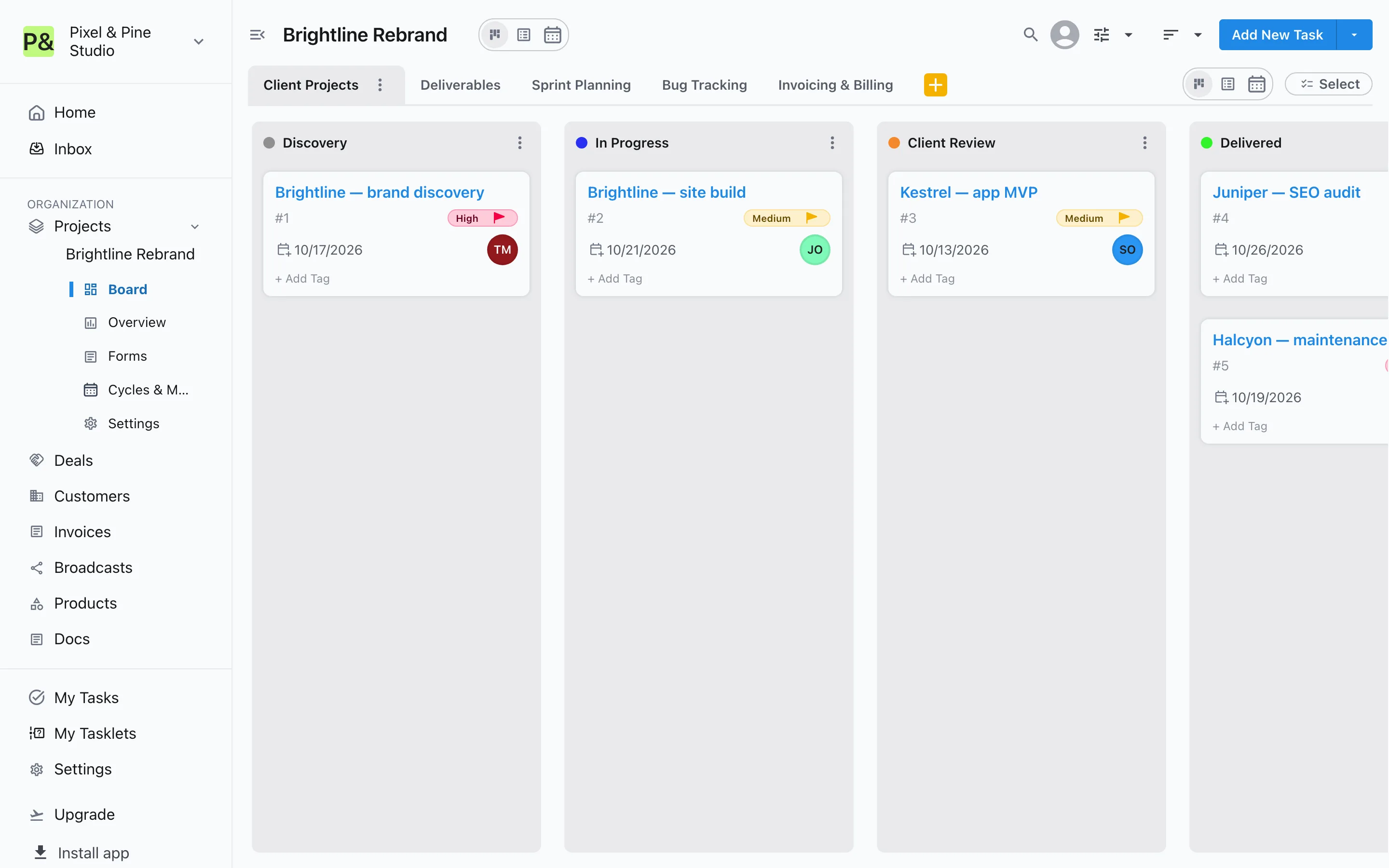Screen dimensions: 1389x868
Task: Switch to the Deliverables tab
Action: pyautogui.click(x=460, y=85)
